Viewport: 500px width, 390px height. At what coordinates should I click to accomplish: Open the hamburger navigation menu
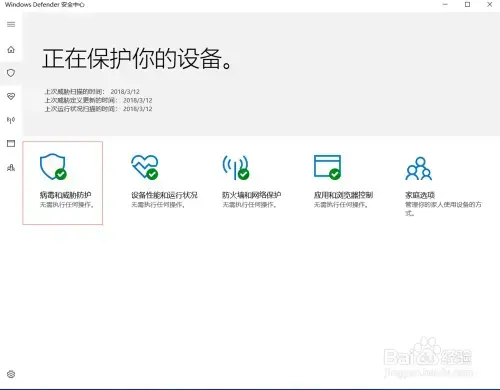click(11, 24)
